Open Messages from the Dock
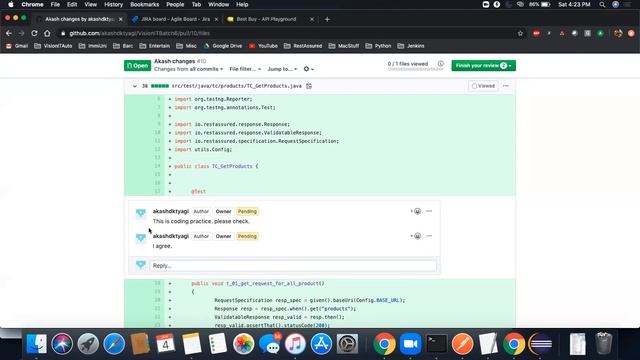Screen dimensions: 640x360 coord(269,344)
